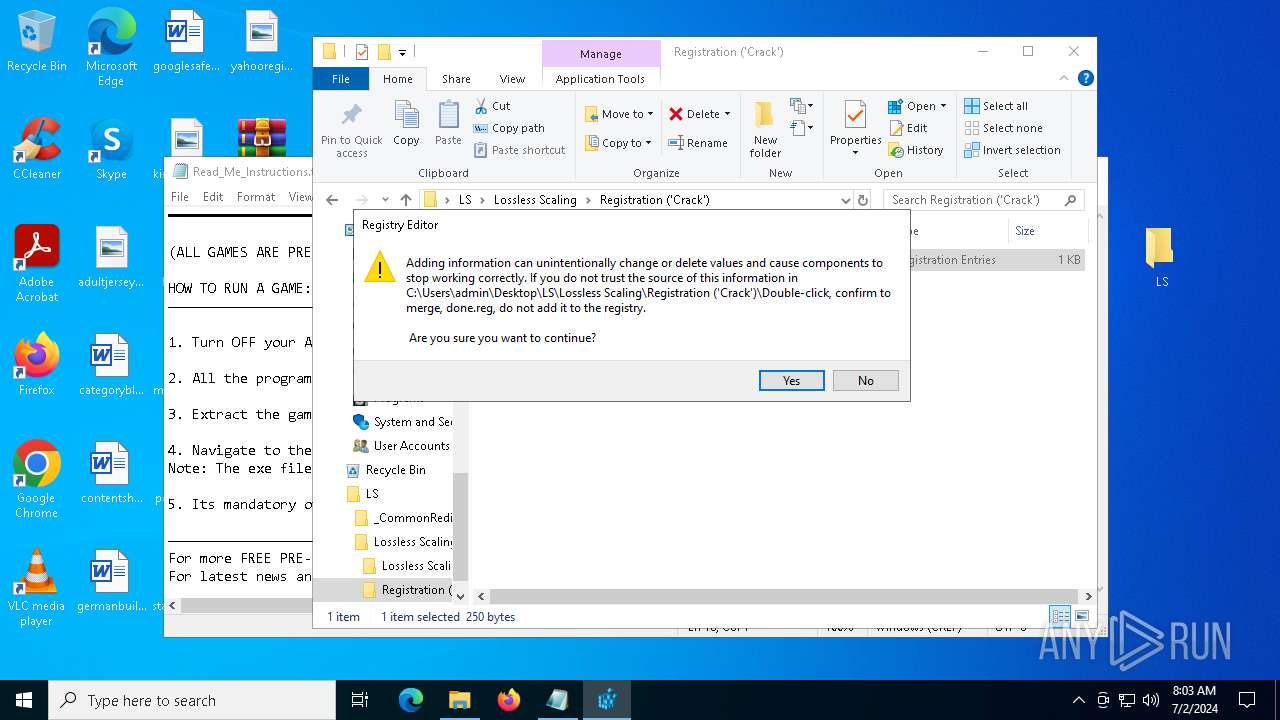The image size is (1280, 720).
Task: Go back with Explorer Back arrow
Action: click(332, 200)
